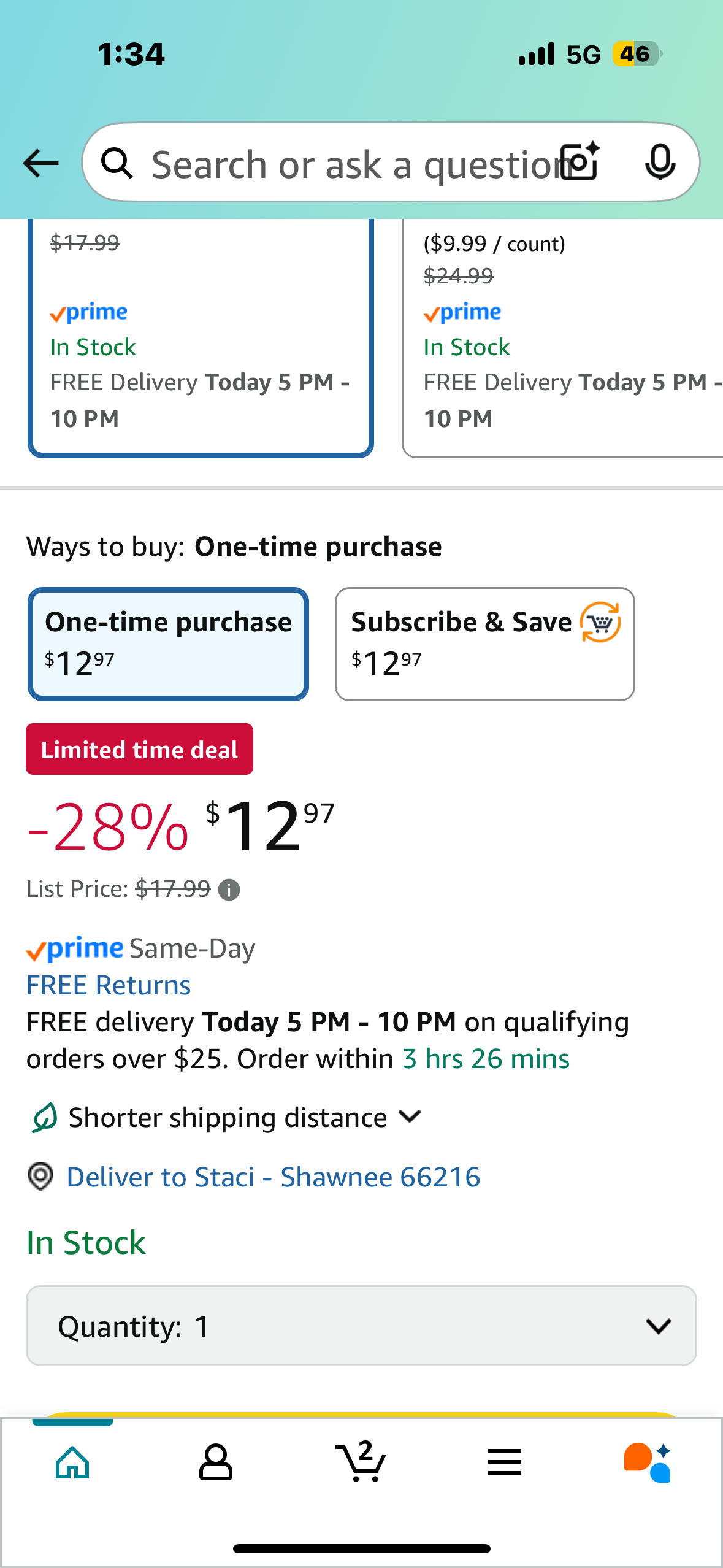The image size is (723, 1568).
Task: Tap the back arrow icon
Action: [40, 163]
